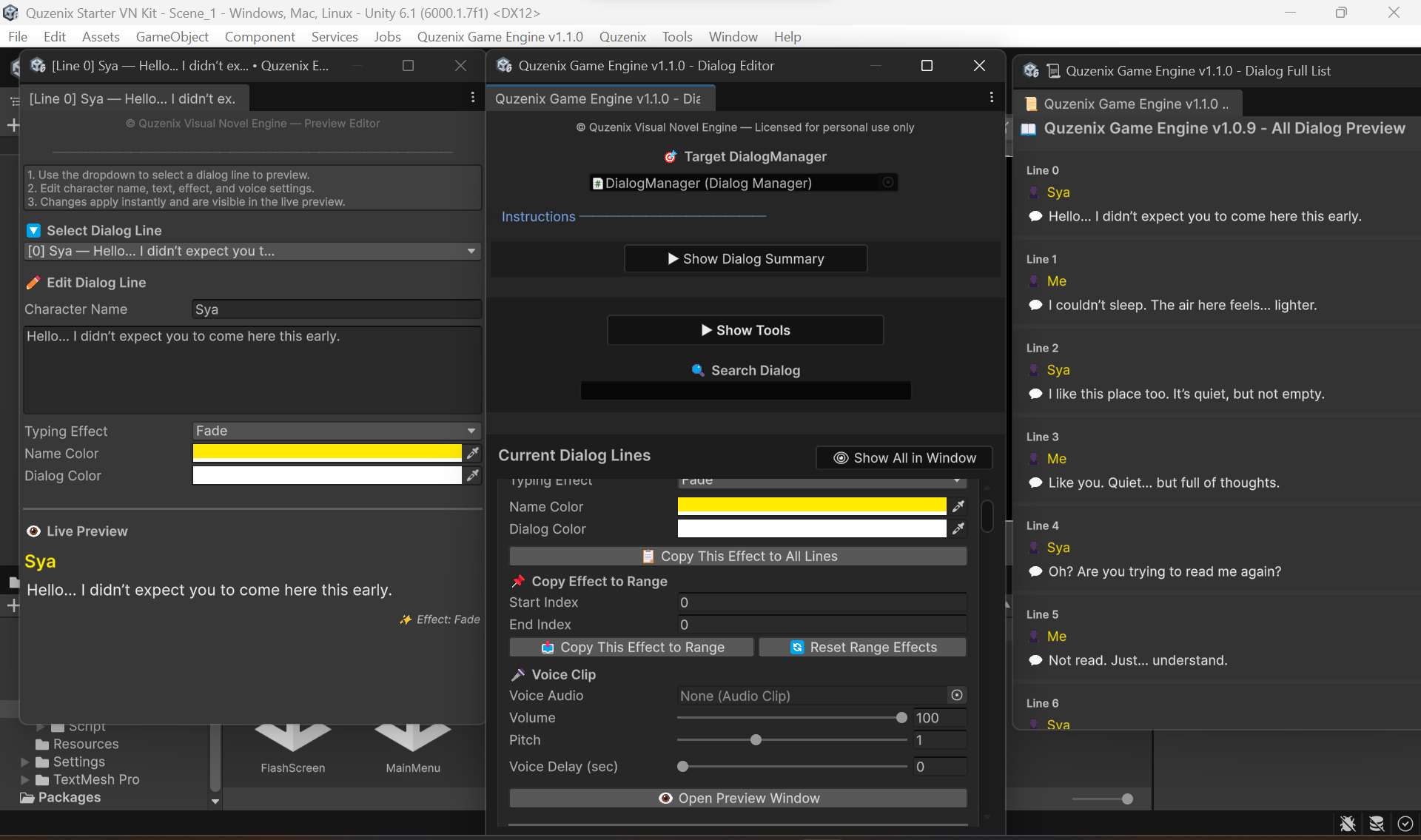
Task: Click the lower plus add button in Project panel
Action: point(13,605)
